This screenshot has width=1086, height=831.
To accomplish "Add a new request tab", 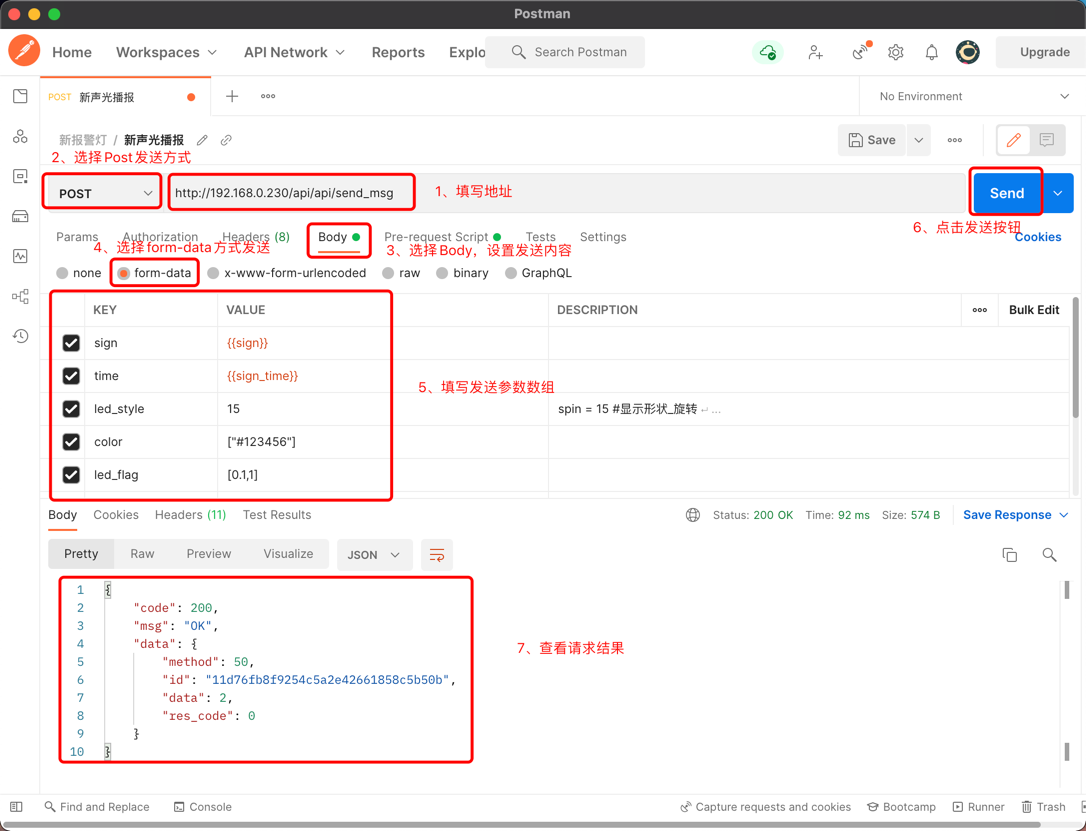I will tap(232, 96).
